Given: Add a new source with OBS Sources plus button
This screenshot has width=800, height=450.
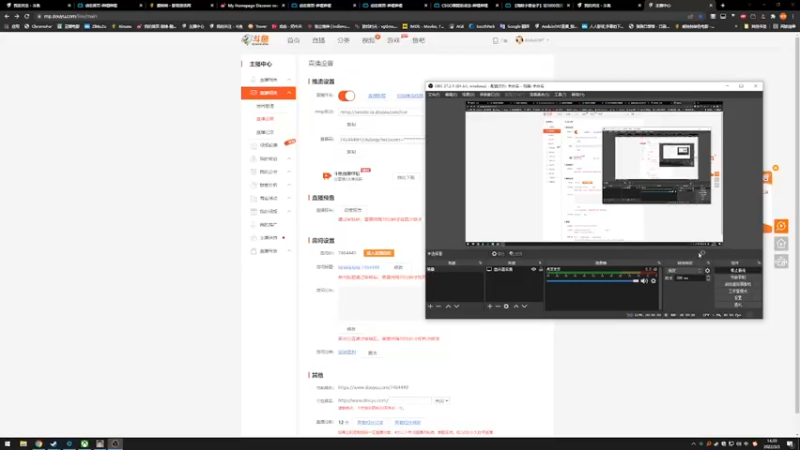Looking at the screenshot, I should pos(489,306).
